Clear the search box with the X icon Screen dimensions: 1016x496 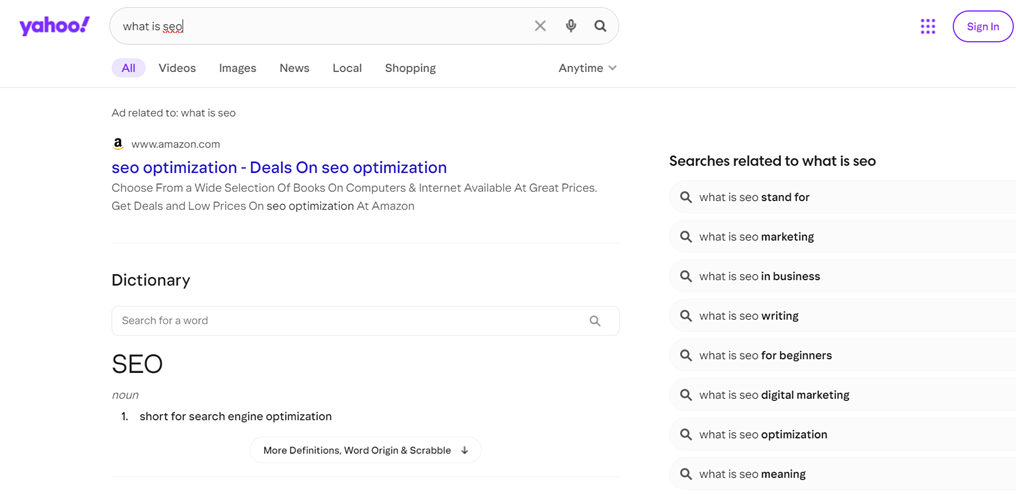point(540,26)
